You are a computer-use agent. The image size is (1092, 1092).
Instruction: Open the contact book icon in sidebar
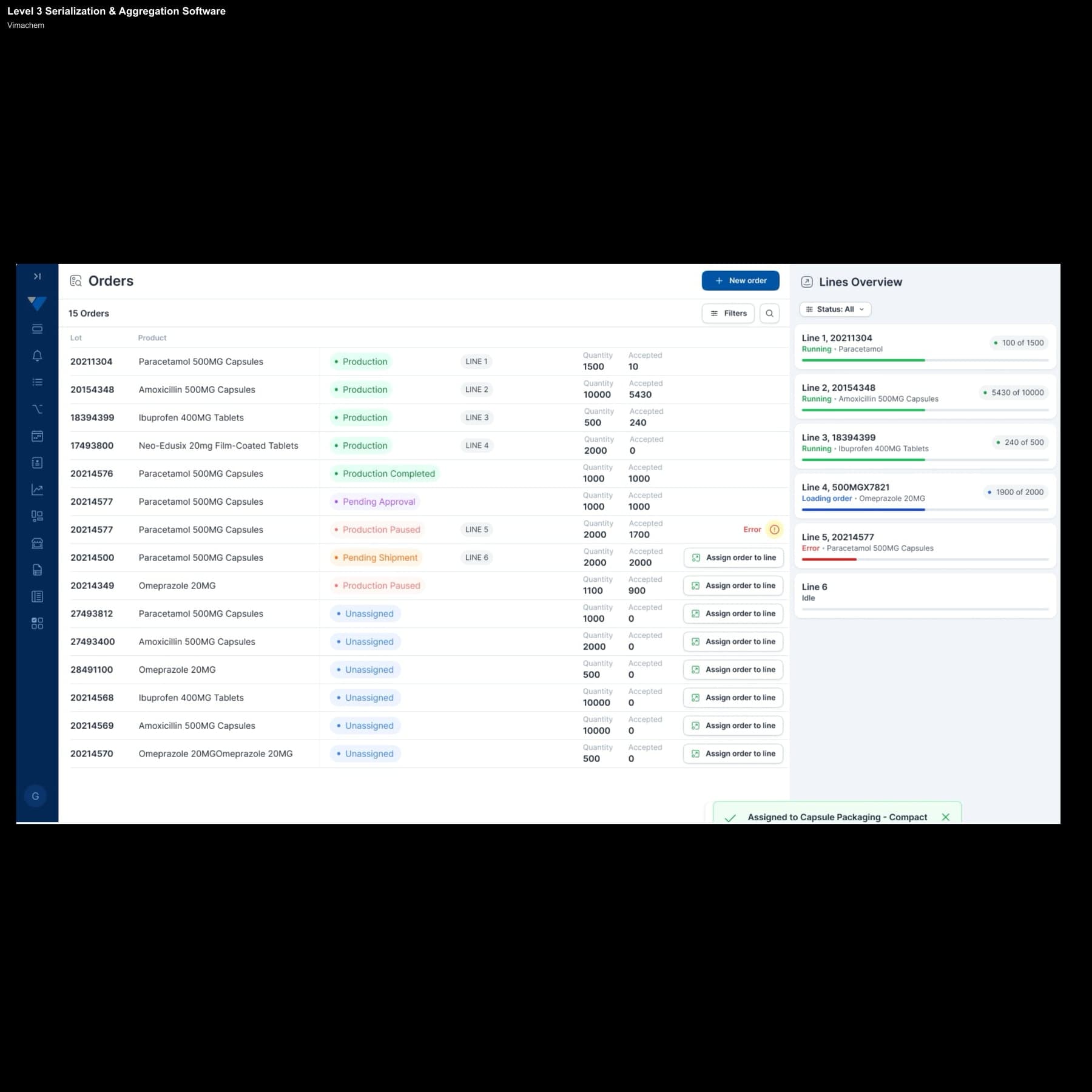coord(37,463)
